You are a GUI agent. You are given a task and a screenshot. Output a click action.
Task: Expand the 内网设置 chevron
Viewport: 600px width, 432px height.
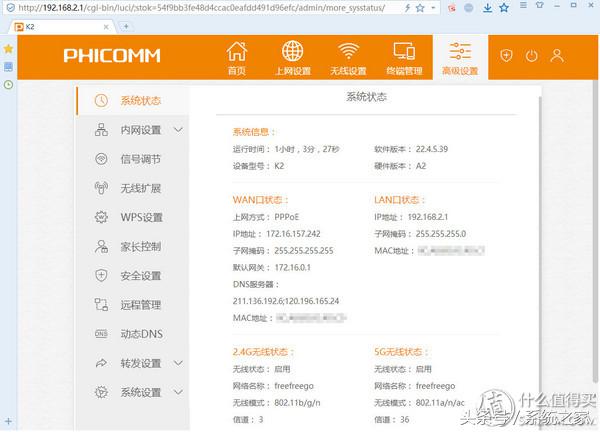[x=178, y=130]
